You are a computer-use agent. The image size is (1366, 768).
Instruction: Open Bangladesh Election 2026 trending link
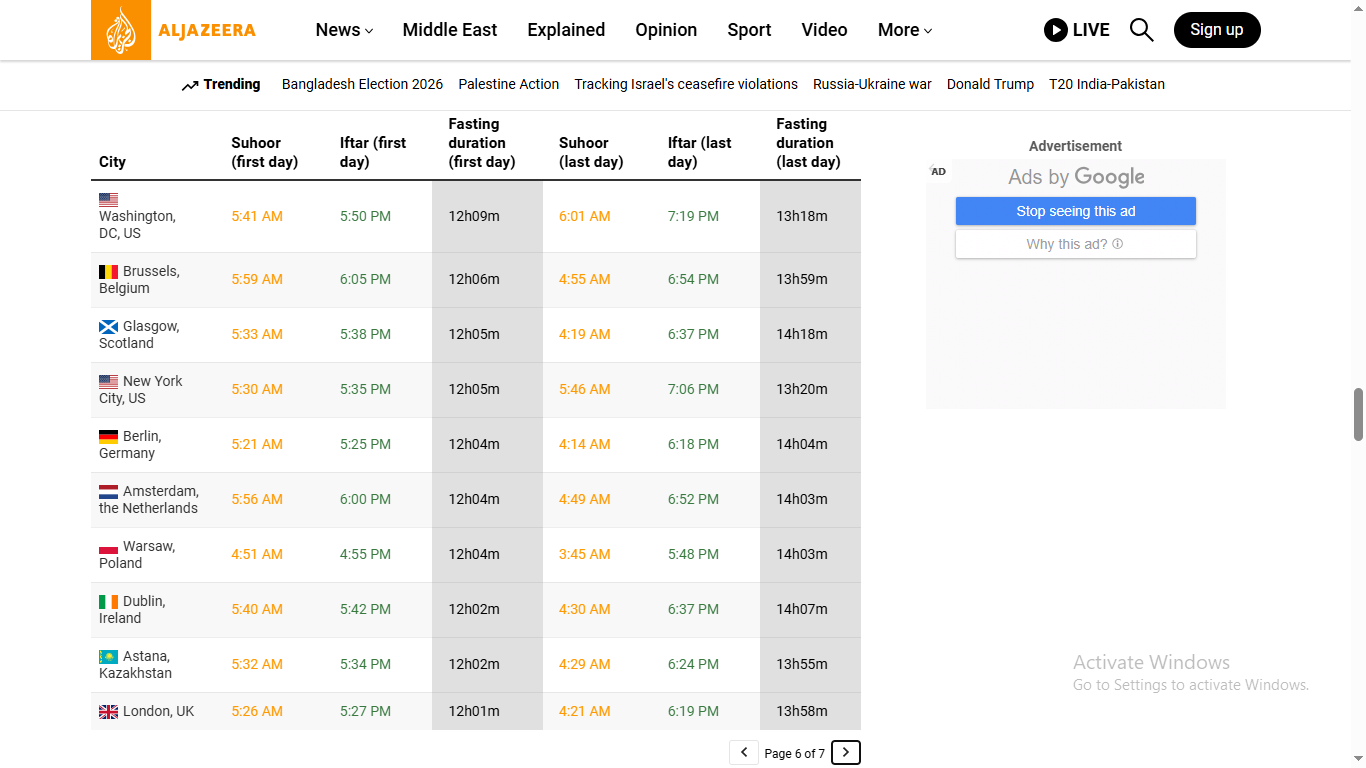(362, 84)
